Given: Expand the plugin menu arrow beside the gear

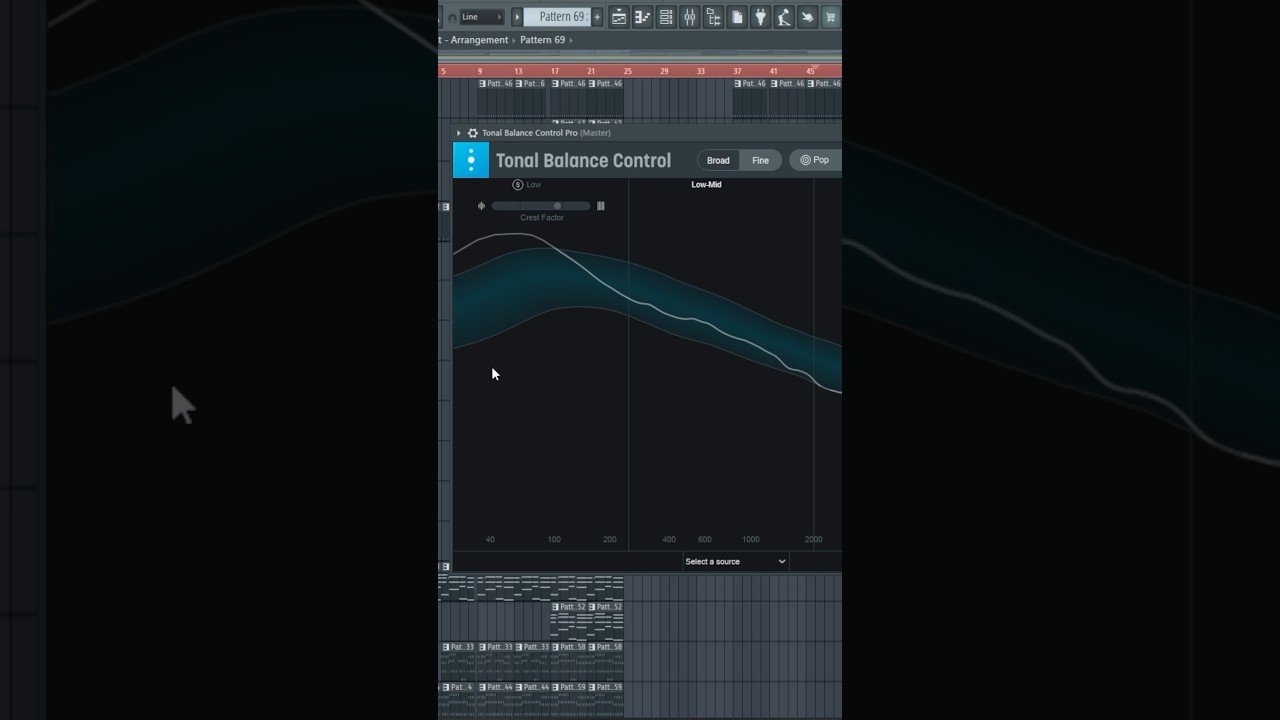Looking at the screenshot, I should pos(459,133).
